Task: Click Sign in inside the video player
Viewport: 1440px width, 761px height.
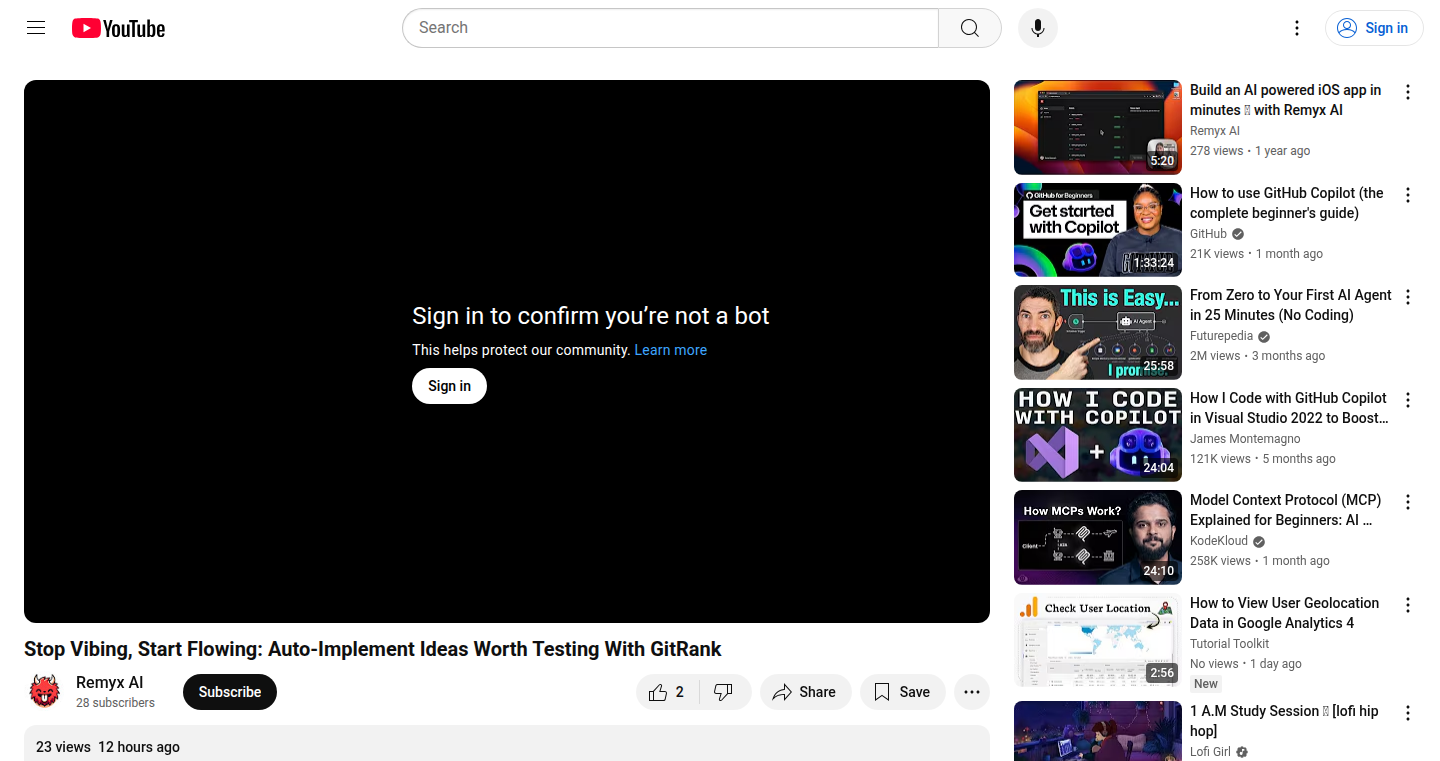Action: tap(449, 386)
